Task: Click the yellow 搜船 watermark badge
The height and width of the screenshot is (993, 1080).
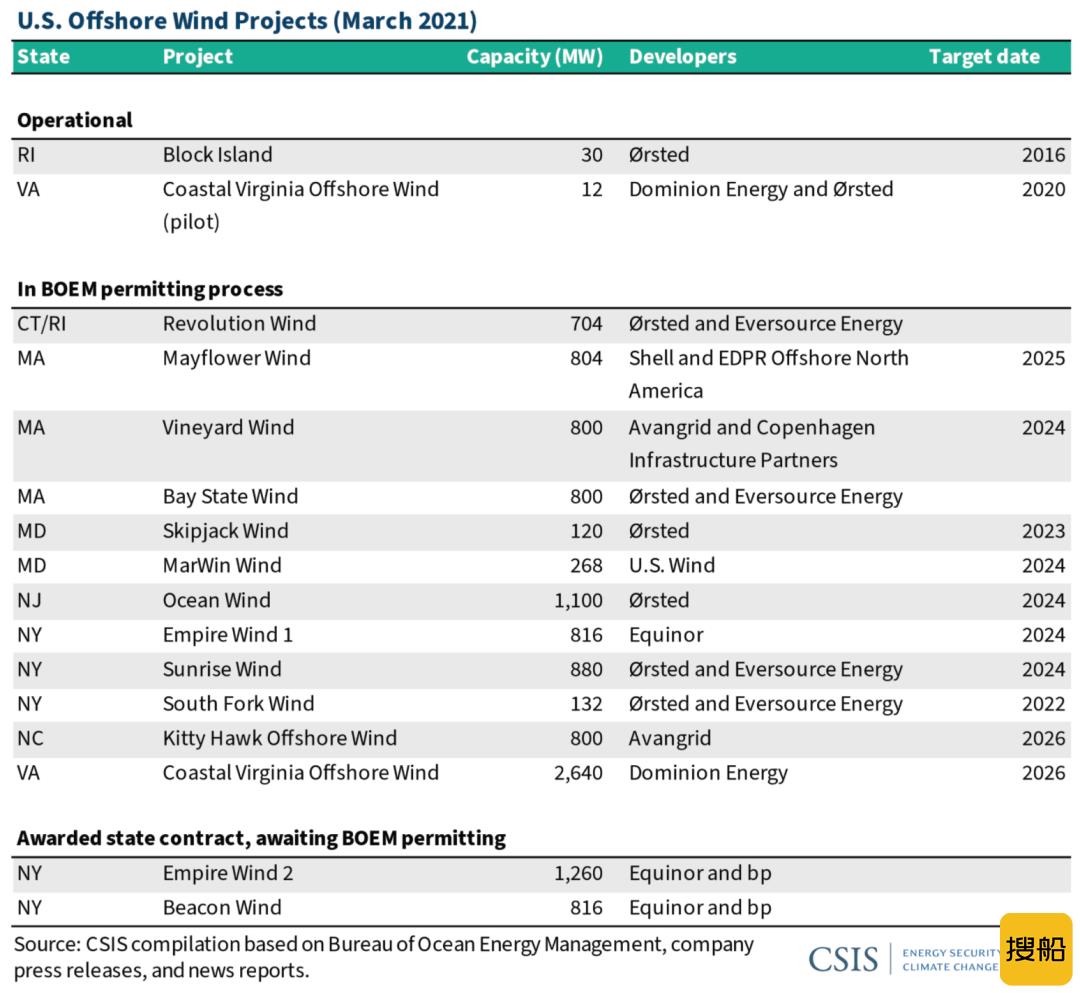Action: (x=1036, y=950)
